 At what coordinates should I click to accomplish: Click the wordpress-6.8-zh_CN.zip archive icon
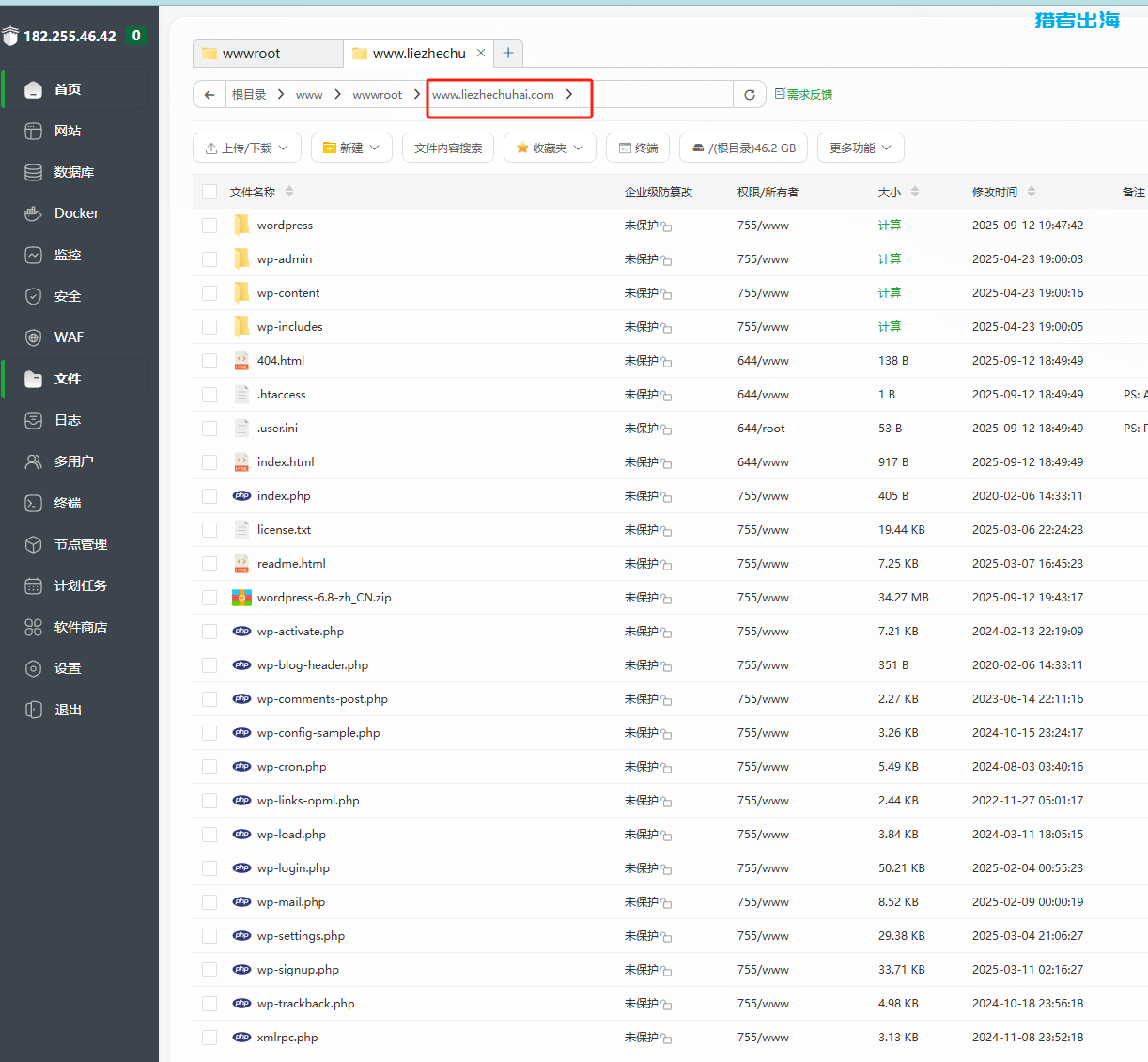pyautogui.click(x=241, y=598)
